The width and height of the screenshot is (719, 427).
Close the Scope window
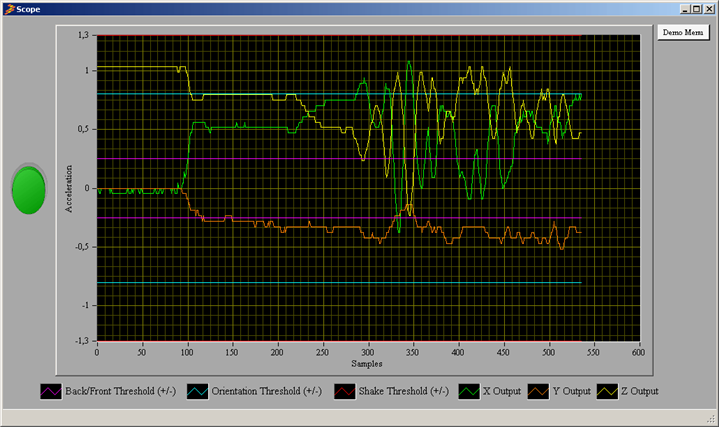(709, 9)
